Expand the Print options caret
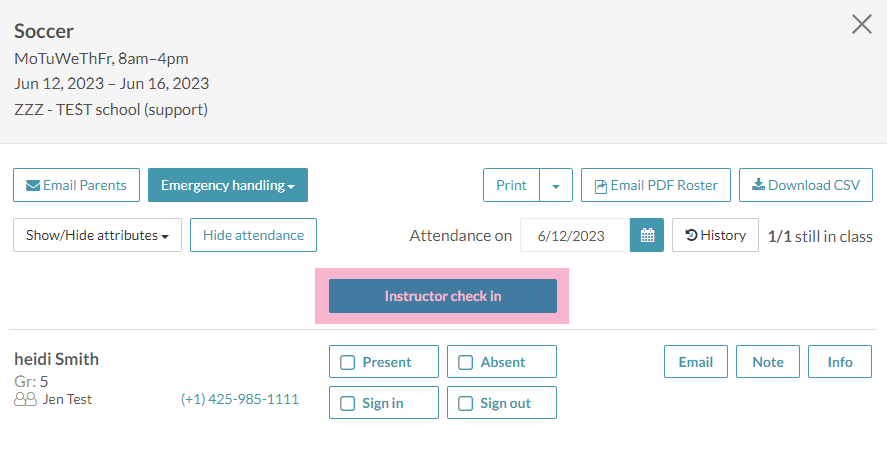 [x=556, y=186]
